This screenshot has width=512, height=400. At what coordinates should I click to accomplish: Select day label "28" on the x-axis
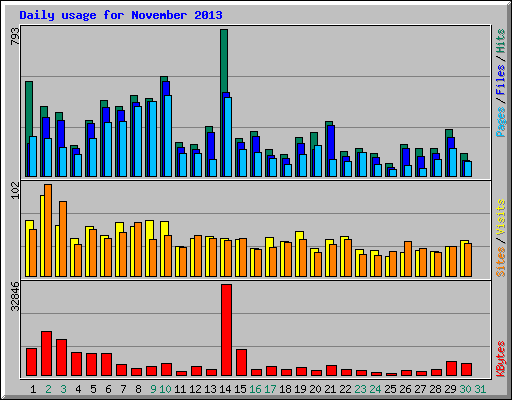435,389
